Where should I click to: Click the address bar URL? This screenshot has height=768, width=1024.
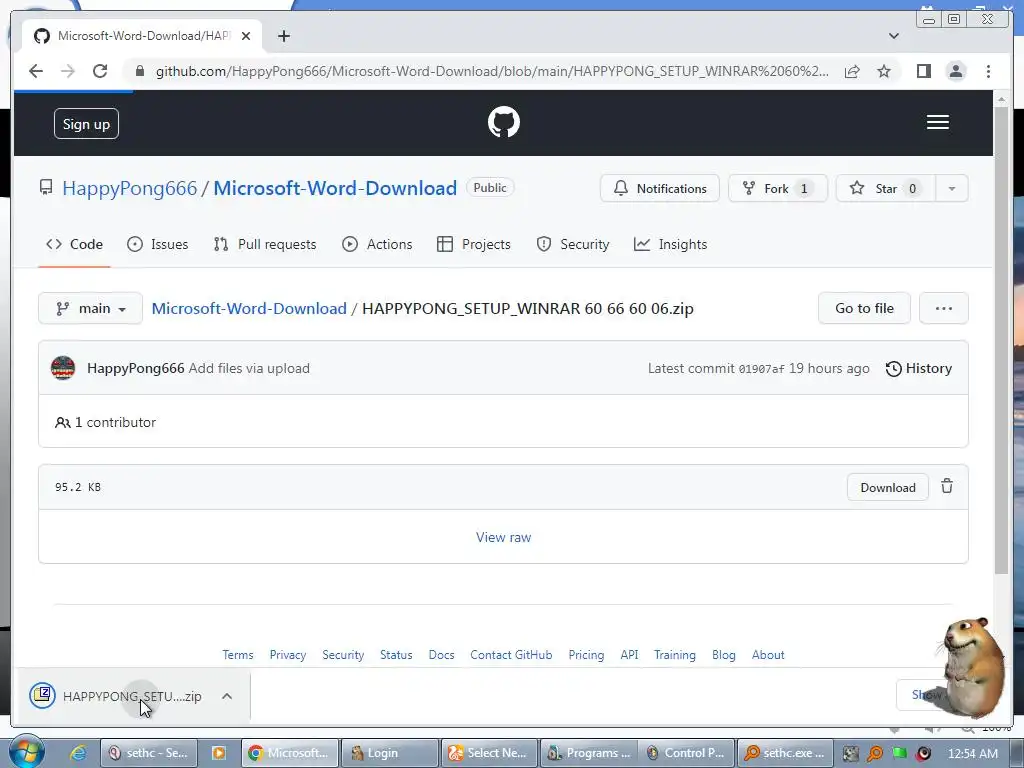[492, 71]
